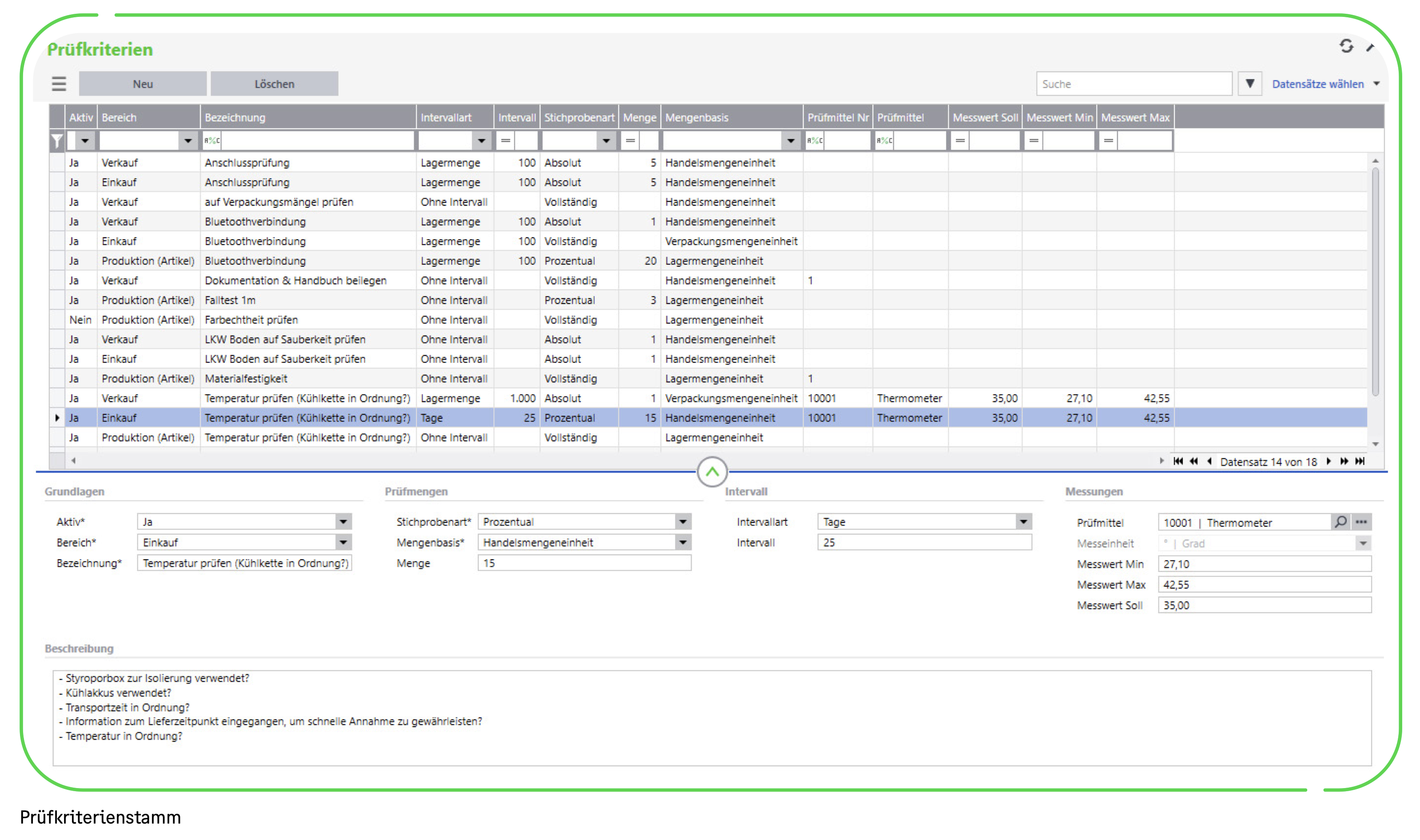
Task: Go to previous page of records
Action: 1194,461
